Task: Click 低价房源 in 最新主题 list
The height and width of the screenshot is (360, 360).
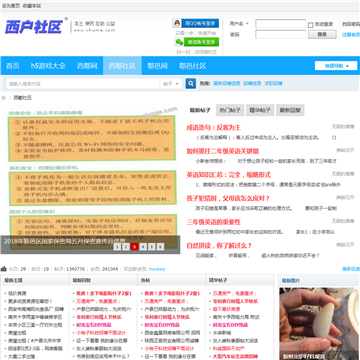Action: (x=17, y=293)
